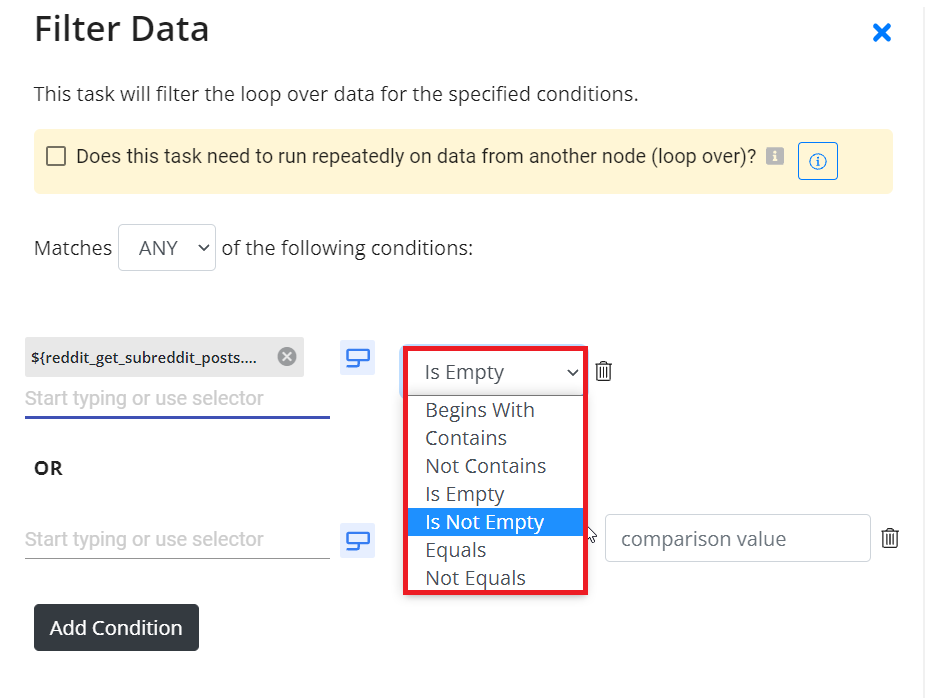Expand the Matches ANY dropdown
Image resolution: width=925 pixels, height=698 pixels.
(x=167, y=248)
